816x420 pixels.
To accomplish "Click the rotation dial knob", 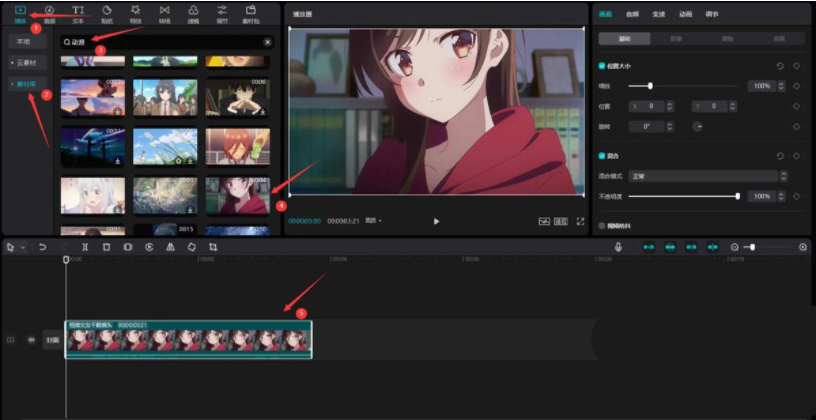I will [697, 126].
